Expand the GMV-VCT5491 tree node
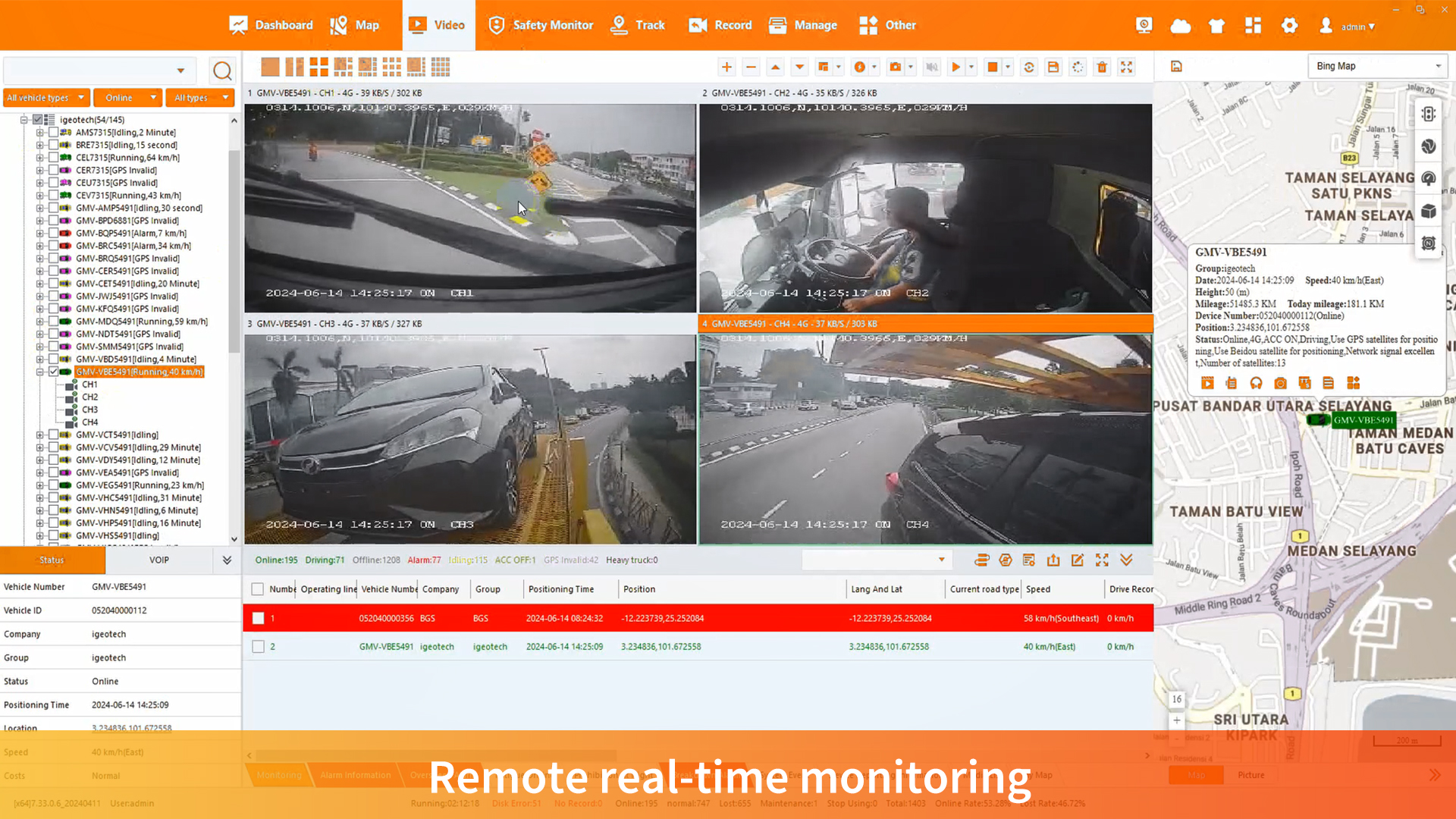Screen dimensions: 1456x819 tap(39, 435)
